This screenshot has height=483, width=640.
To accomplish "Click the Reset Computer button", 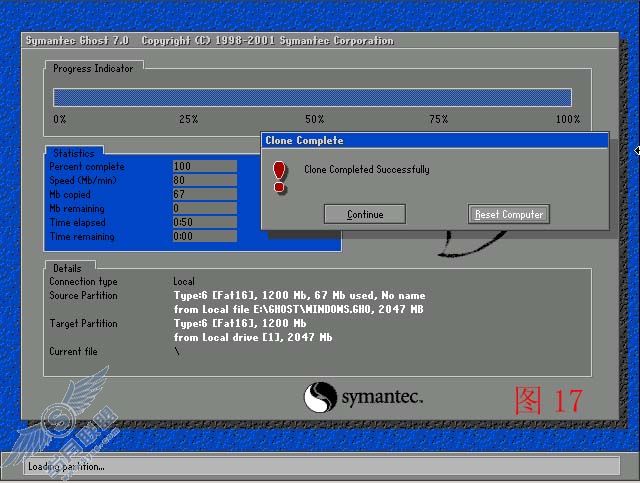I will tap(509, 214).
